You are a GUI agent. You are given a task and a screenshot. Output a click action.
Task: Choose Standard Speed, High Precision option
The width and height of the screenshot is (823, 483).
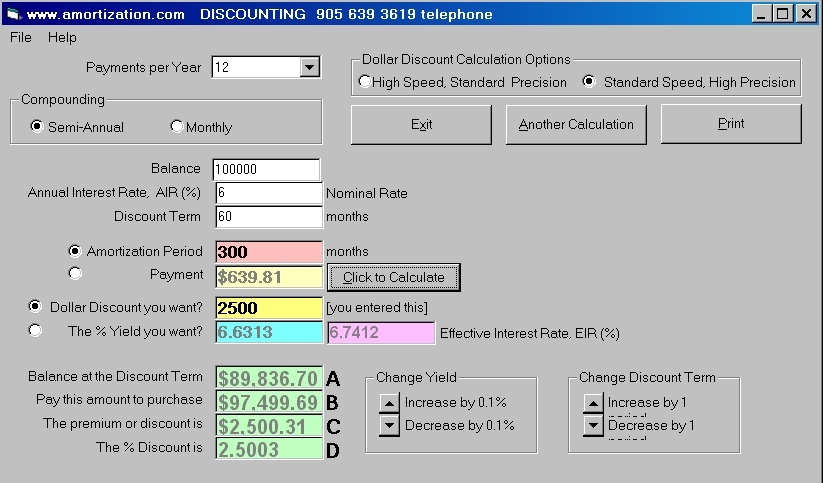click(589, 82)
